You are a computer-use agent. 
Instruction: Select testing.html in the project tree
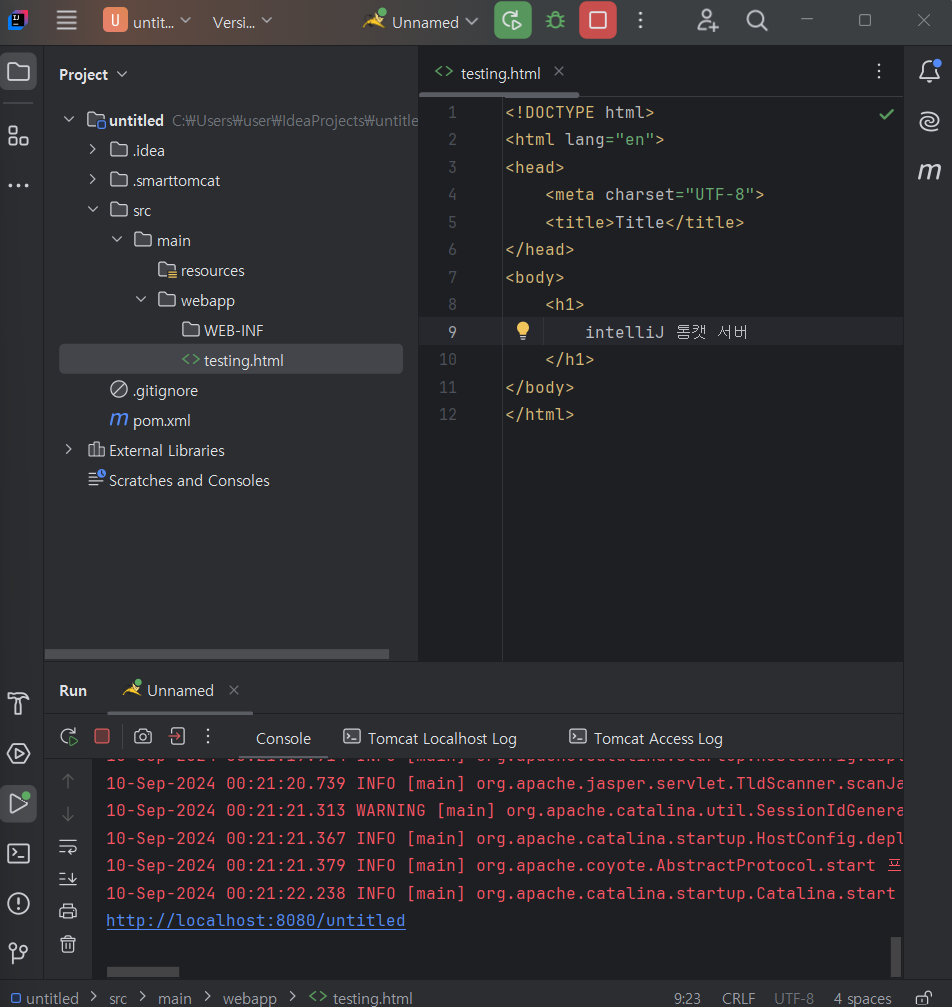231,360
